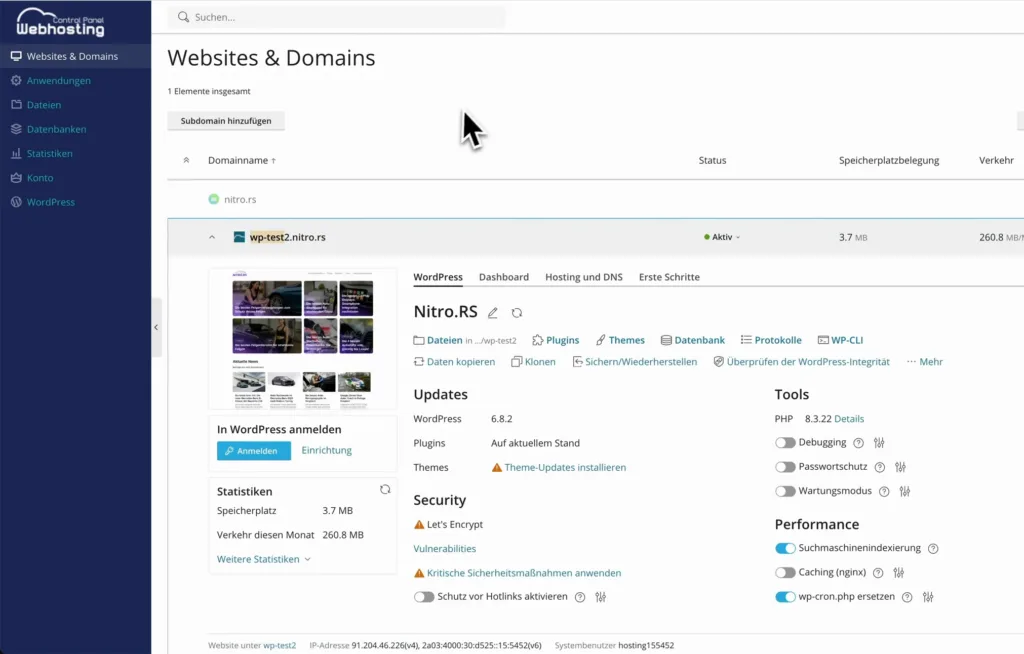1024x654 pixels.
Task: Switch to the WordPress tab
Action: click(x=438, y=277)
